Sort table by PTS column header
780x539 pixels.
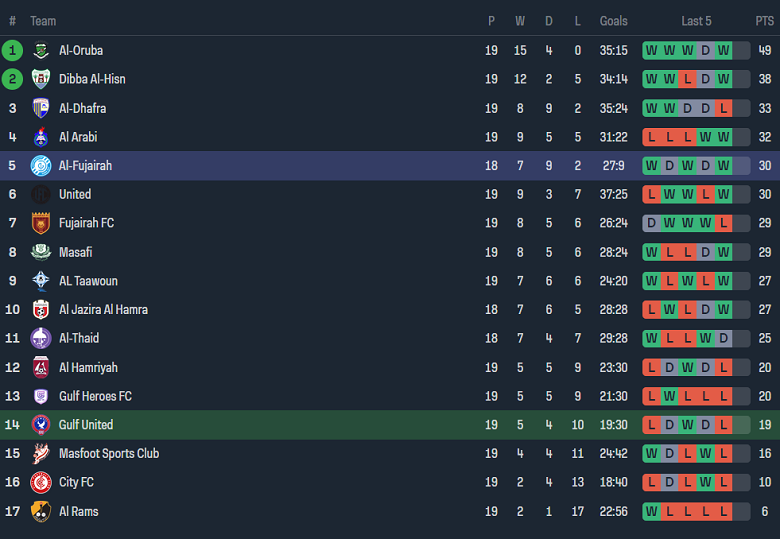[x=764, y=21]
